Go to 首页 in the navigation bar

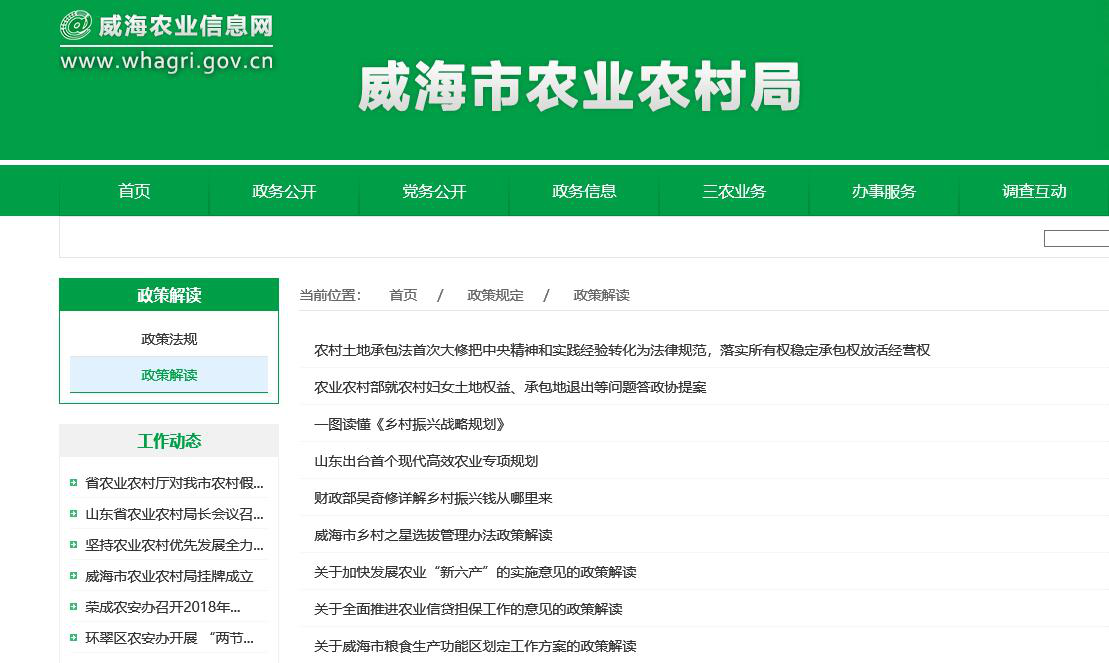pos(134,191)
